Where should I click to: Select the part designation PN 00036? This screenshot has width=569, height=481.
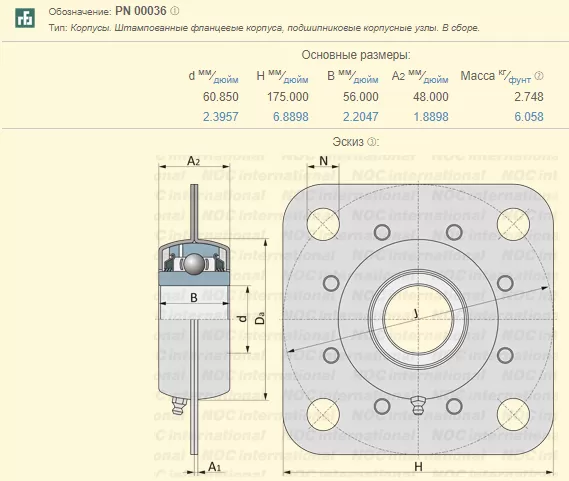click(141, 11)
